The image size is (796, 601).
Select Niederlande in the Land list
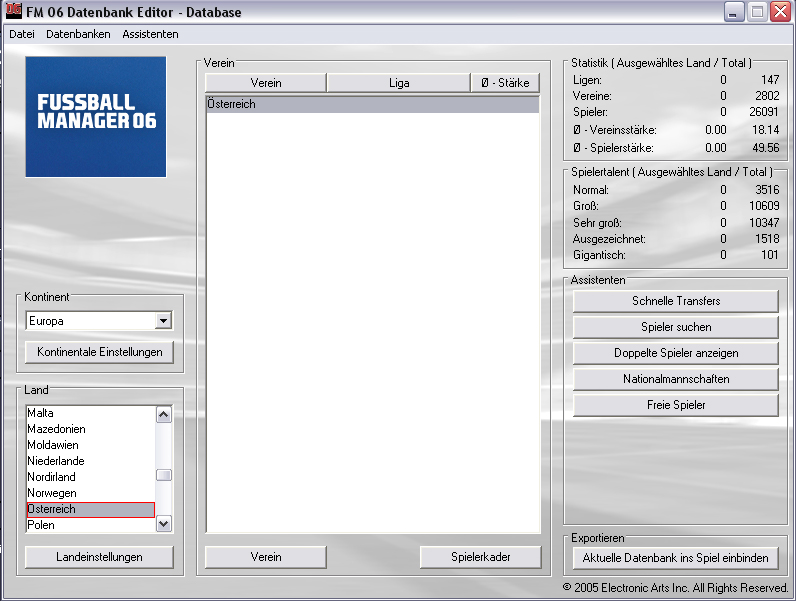pos(90,461)
